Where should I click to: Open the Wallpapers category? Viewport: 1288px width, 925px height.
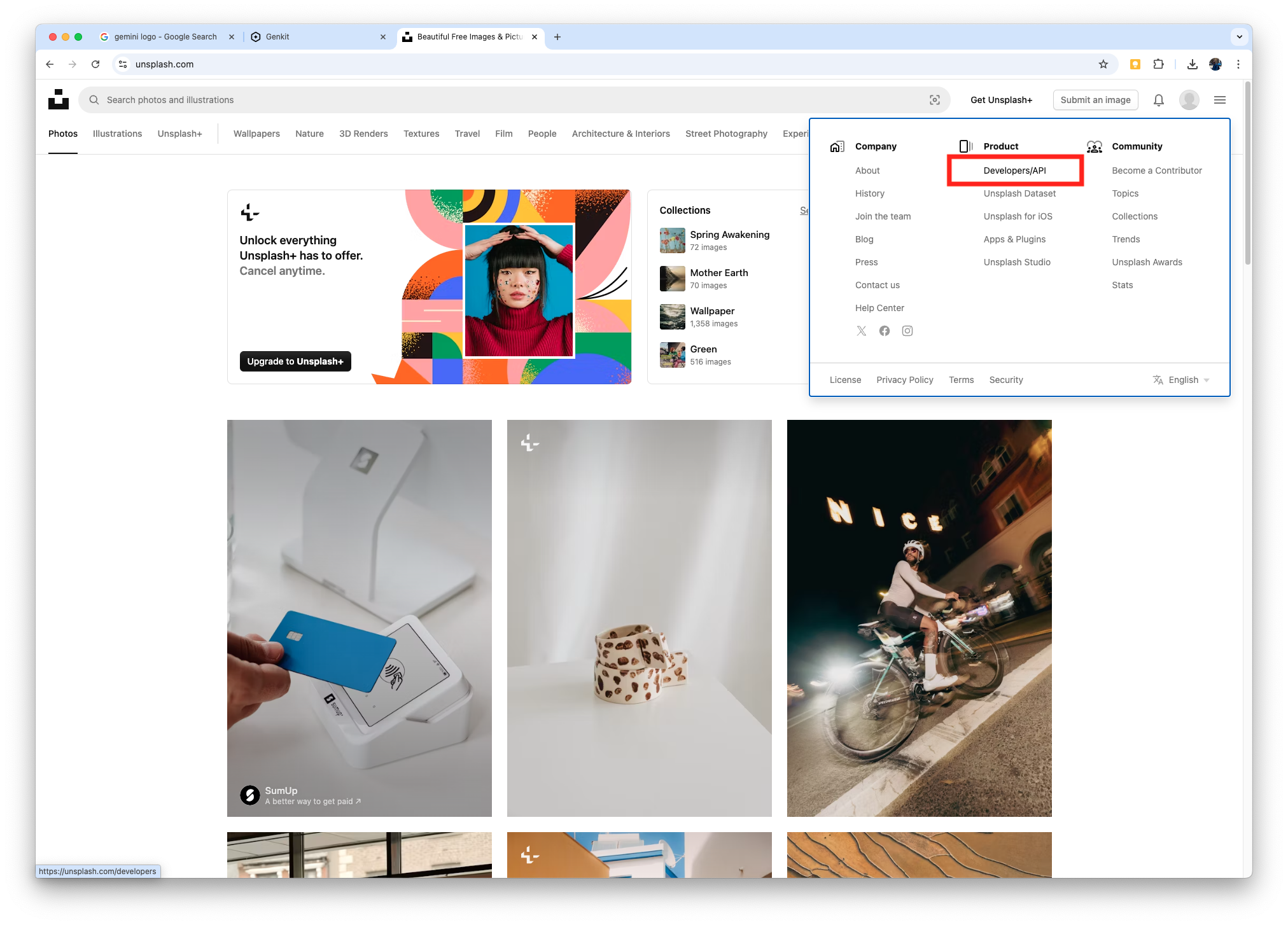tap(256, 134)
